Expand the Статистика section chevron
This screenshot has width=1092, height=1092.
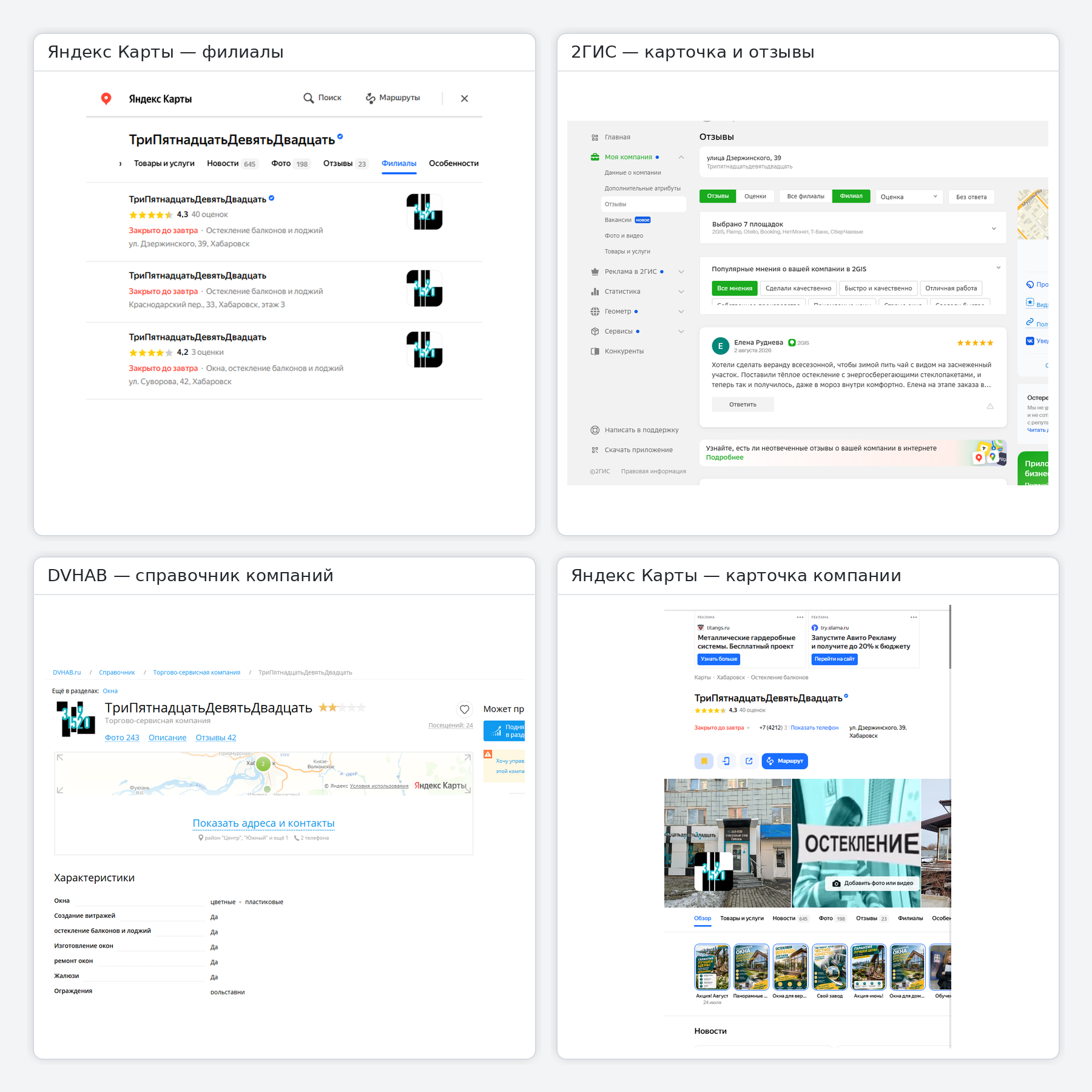click(681, 292)
